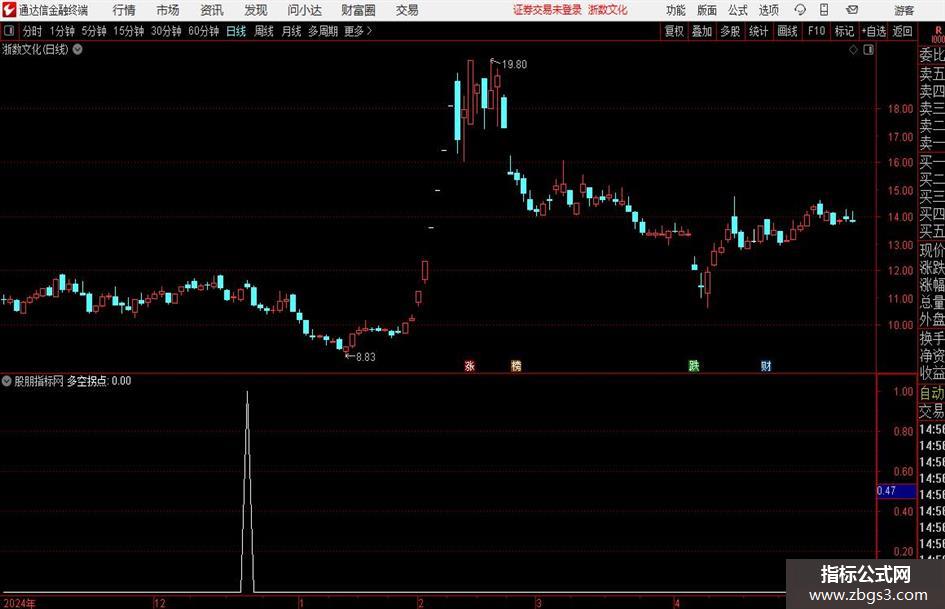945x609 pixels.
Task: Click the 2024年 date axis label
Action: (19, 603)
